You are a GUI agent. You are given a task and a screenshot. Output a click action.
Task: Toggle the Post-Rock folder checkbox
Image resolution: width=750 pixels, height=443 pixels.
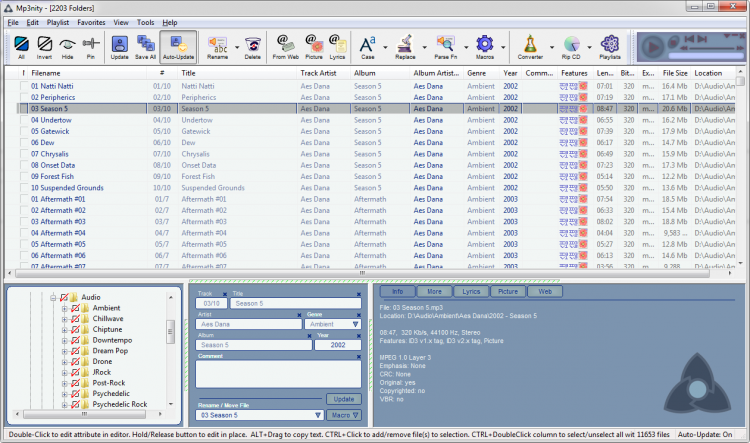(x=75, y=383)
